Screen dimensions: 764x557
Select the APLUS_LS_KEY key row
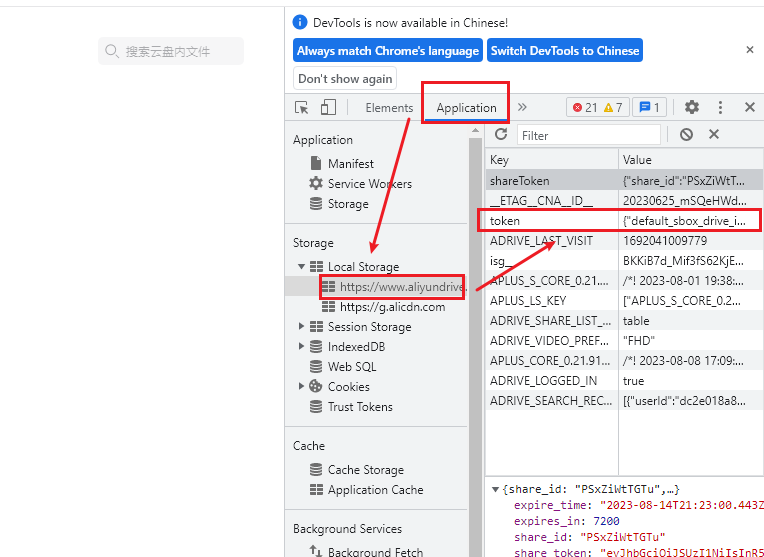(625, 301)
